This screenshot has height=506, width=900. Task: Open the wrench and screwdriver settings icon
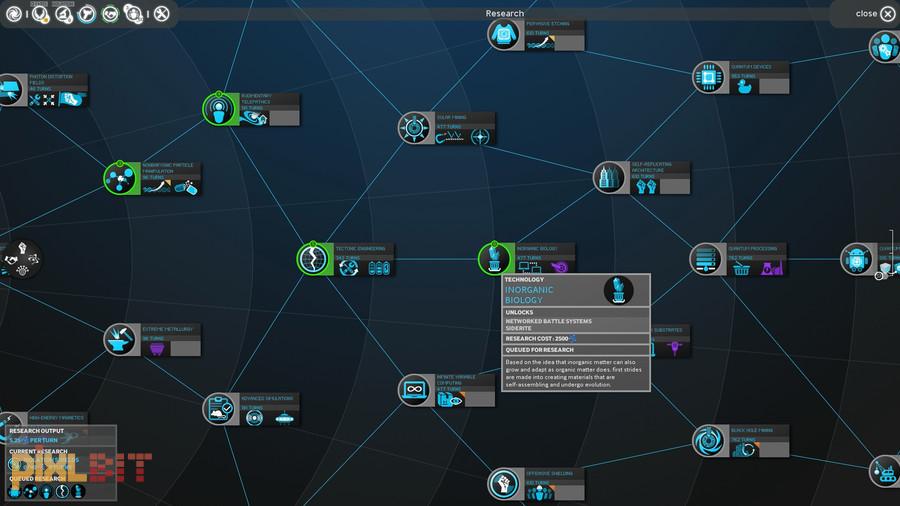point(161,14)
